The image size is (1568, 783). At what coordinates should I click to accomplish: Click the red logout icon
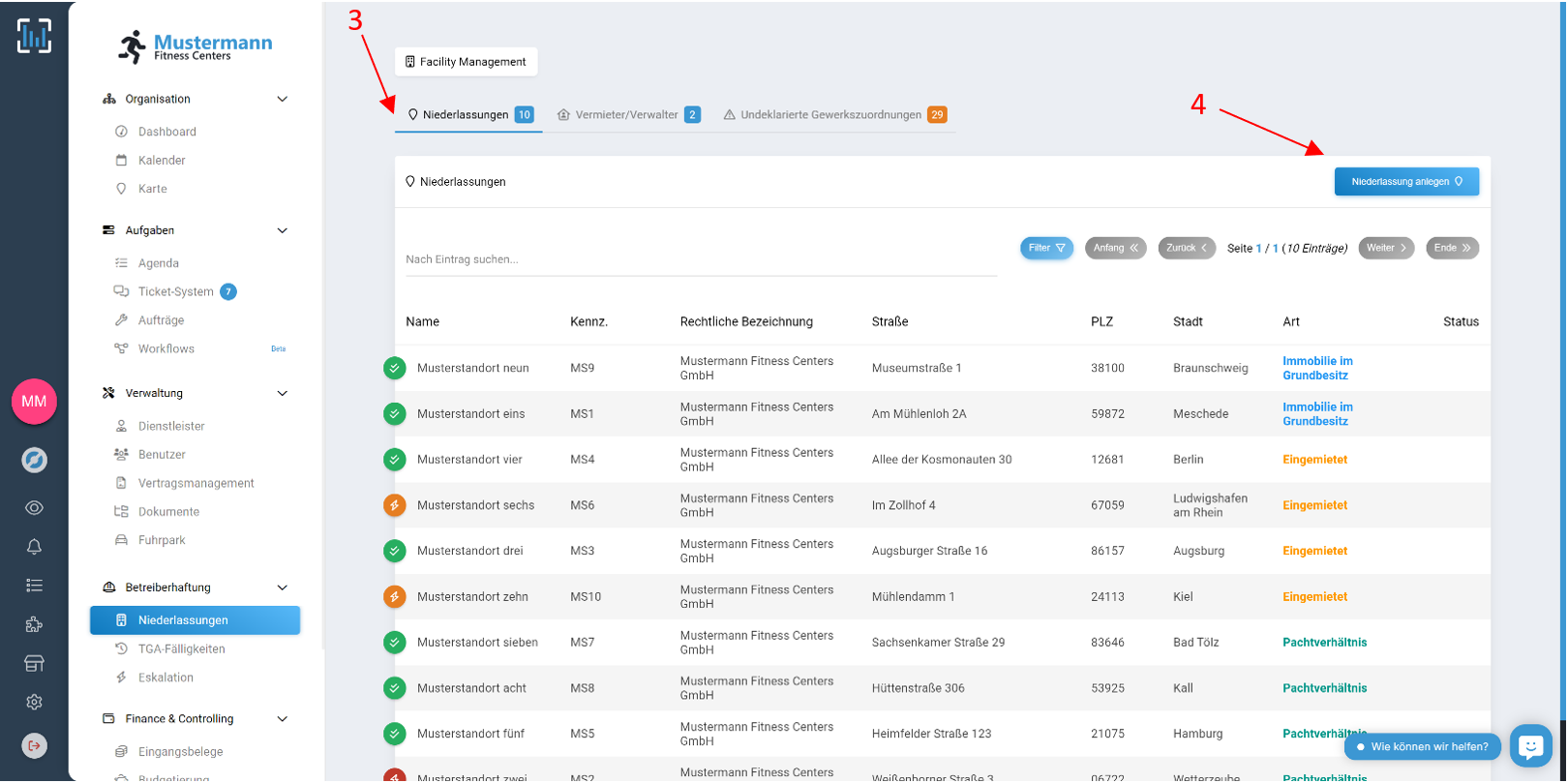pyautogui.click(x=34, y=745)
